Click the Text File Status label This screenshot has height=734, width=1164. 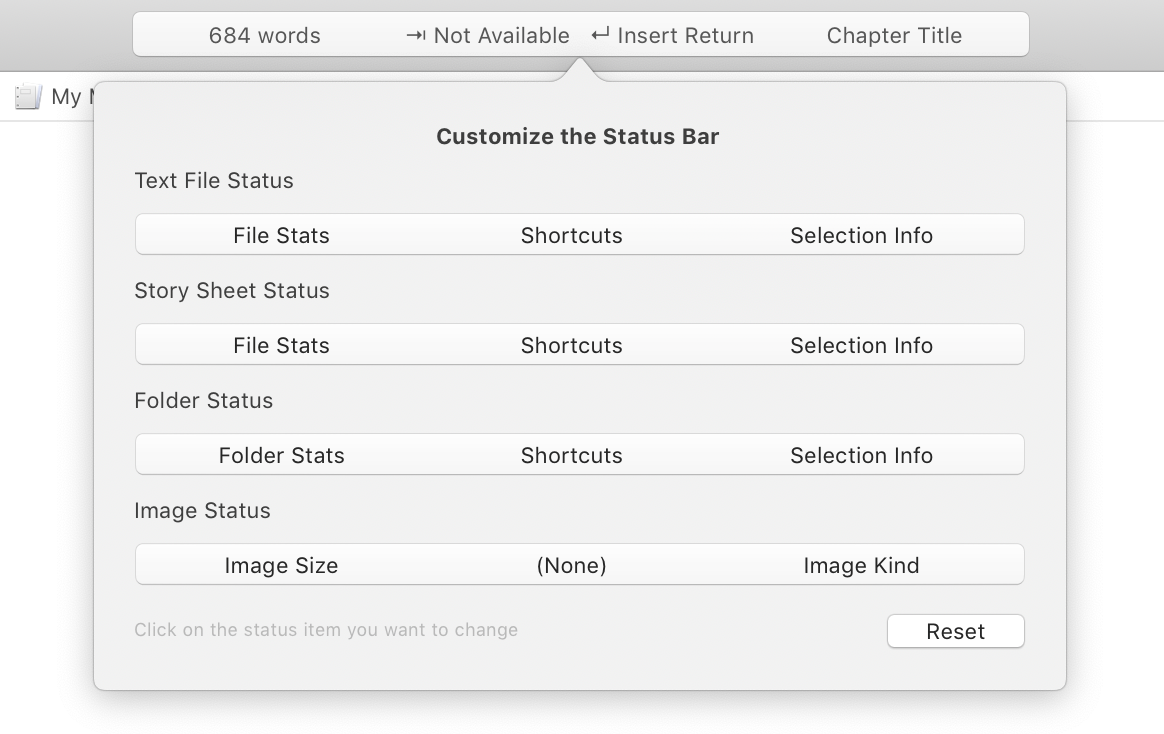[214, 180]
